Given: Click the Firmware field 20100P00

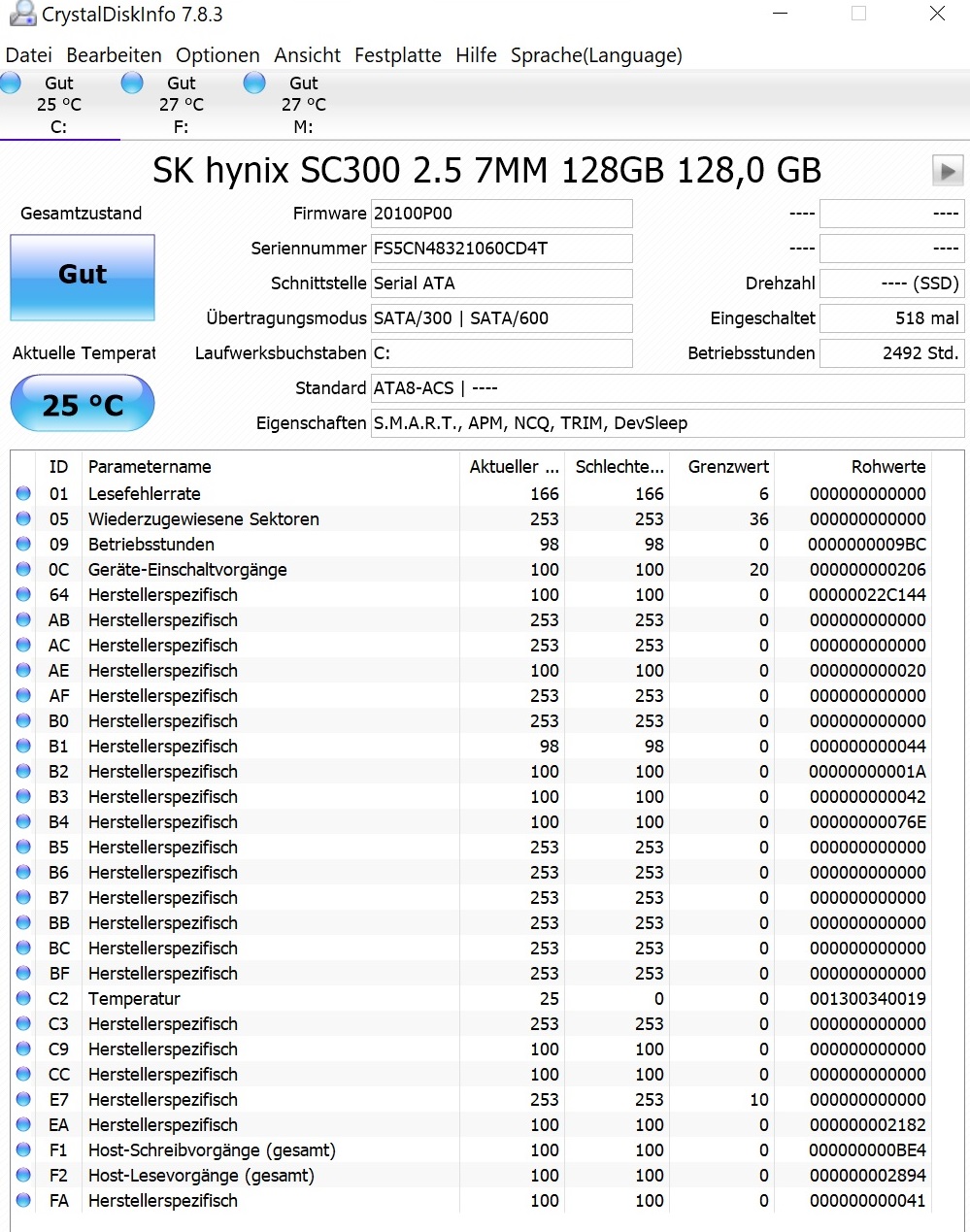Looking at the screenshot, I should point(502,214).
